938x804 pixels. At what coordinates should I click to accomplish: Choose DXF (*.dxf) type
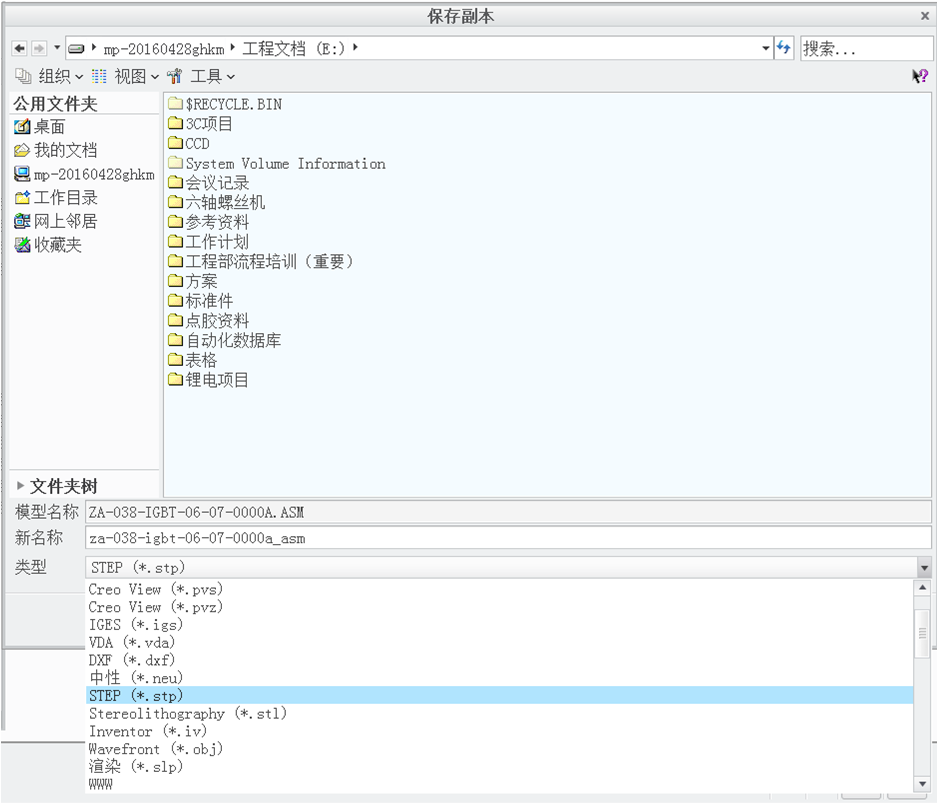click(x=500, y=660)
